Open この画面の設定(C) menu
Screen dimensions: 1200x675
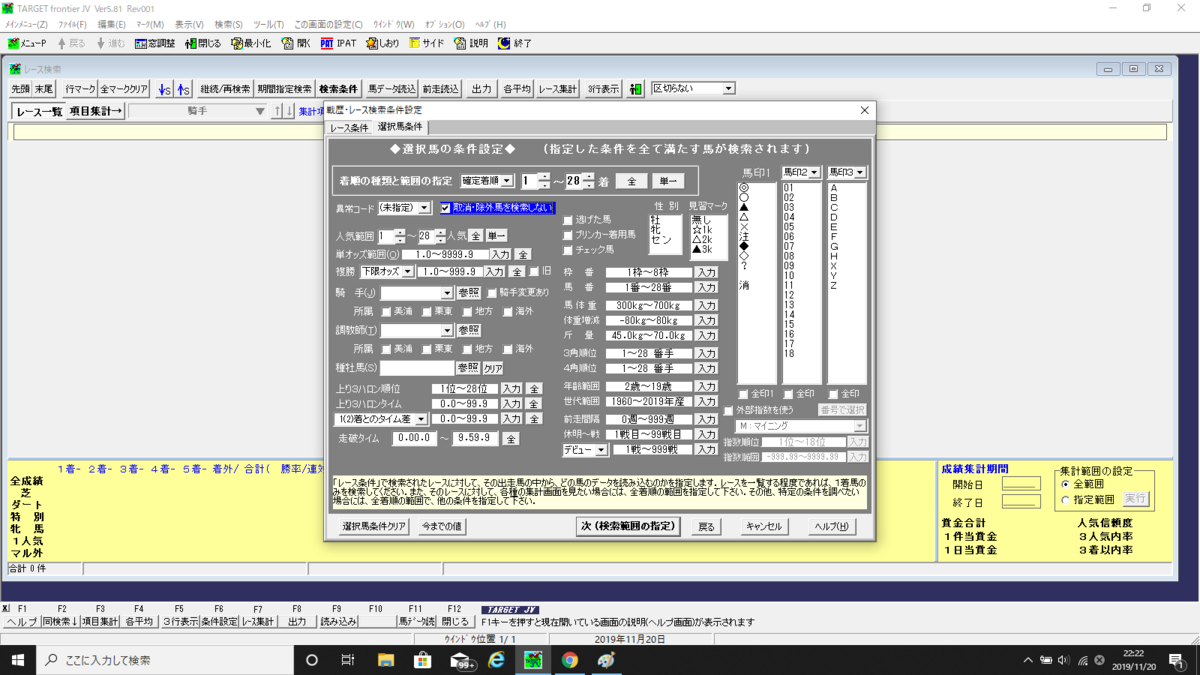(329, 24)
